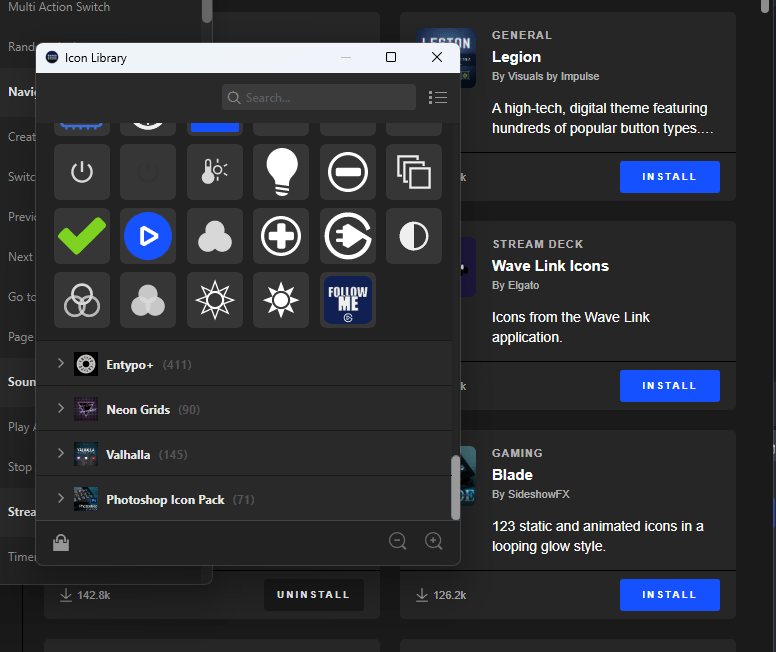Select Multi Action Switch in actions list
The height and width of the screenshot is (652, 776).
coord(59,7)
